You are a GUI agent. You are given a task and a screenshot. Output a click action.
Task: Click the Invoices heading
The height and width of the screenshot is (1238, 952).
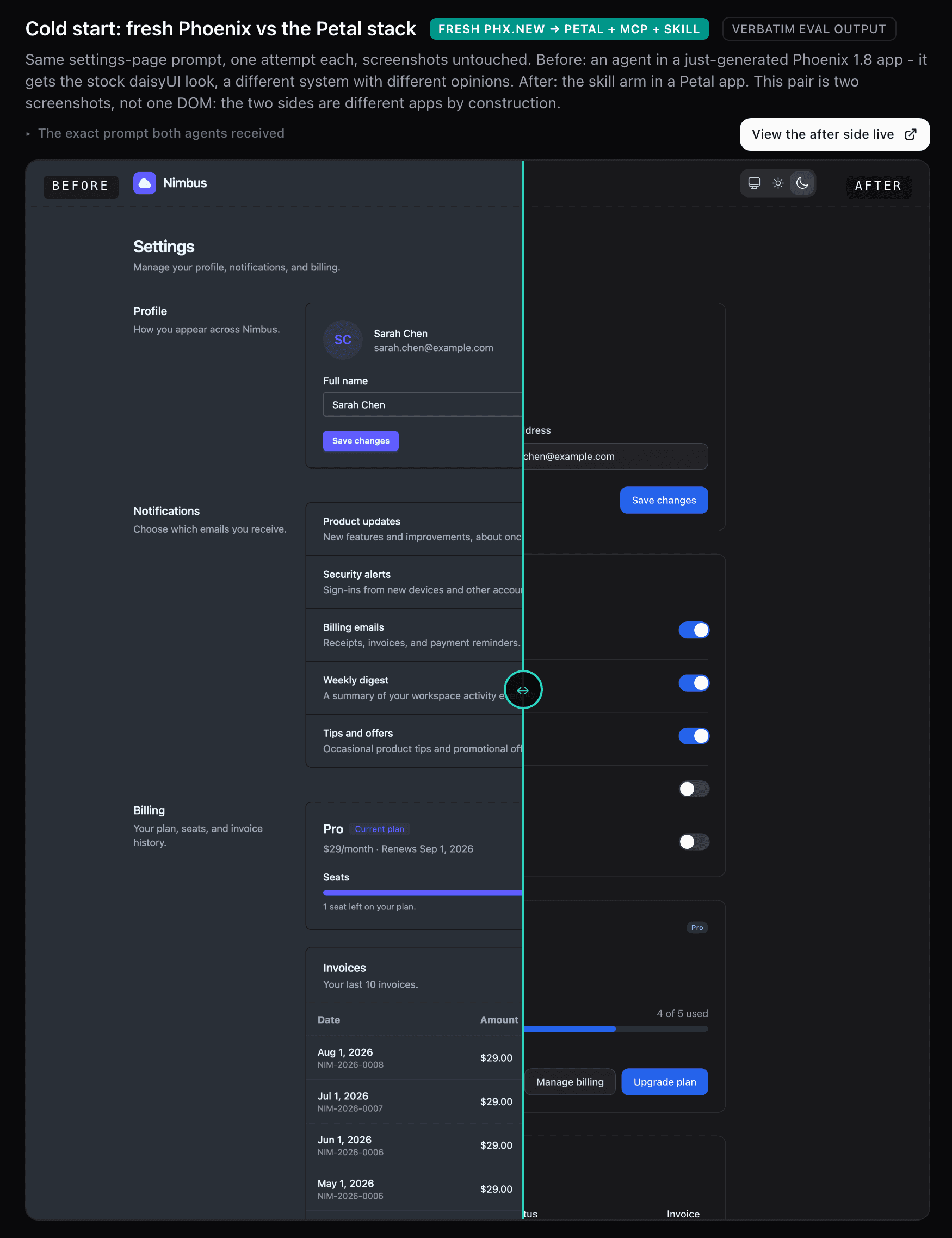344,968
